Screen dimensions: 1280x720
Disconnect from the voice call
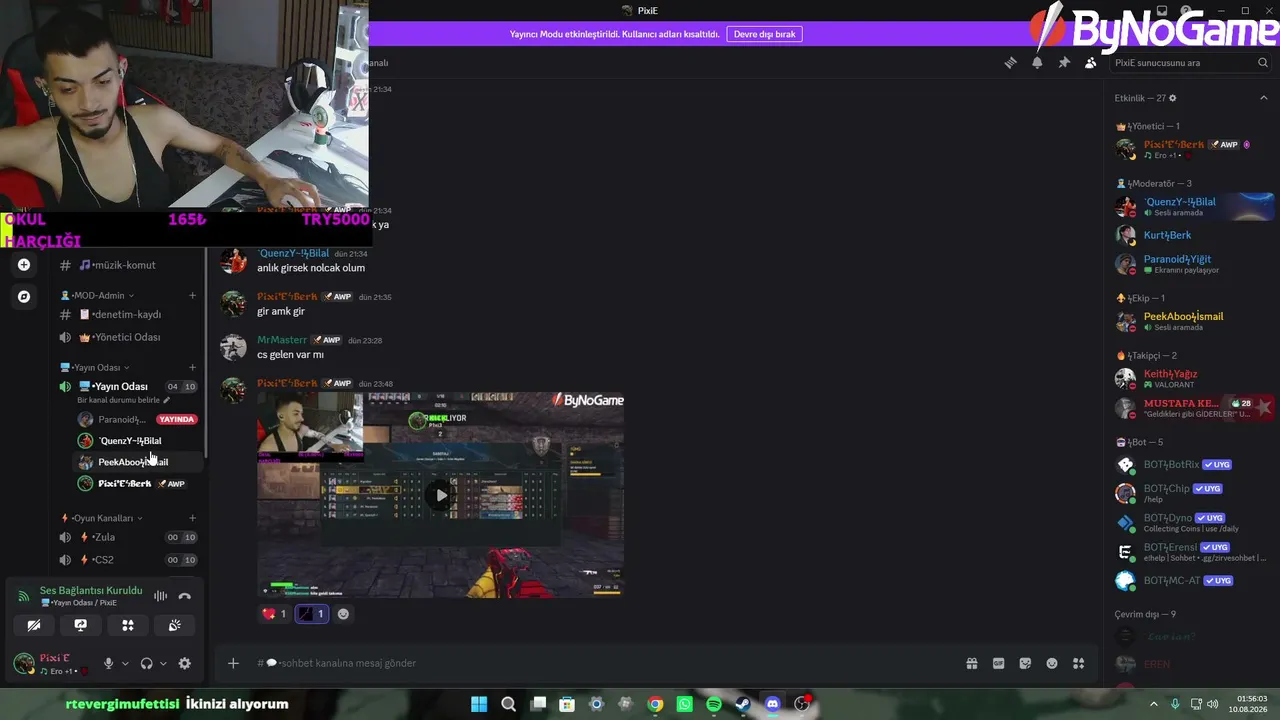pos(184,596)
